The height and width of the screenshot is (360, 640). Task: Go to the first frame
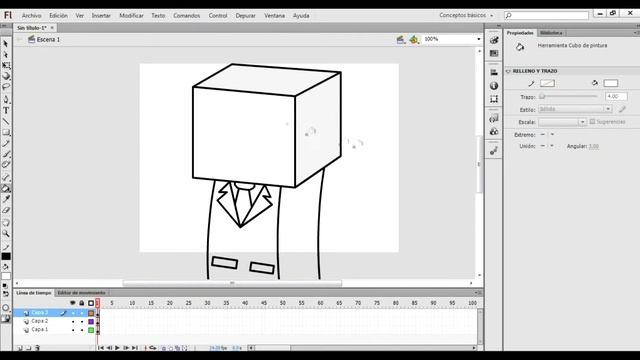(100, 348)
